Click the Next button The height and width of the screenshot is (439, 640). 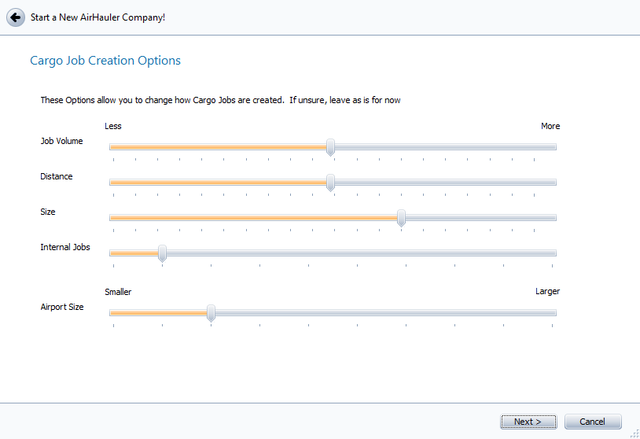(528, 421)
